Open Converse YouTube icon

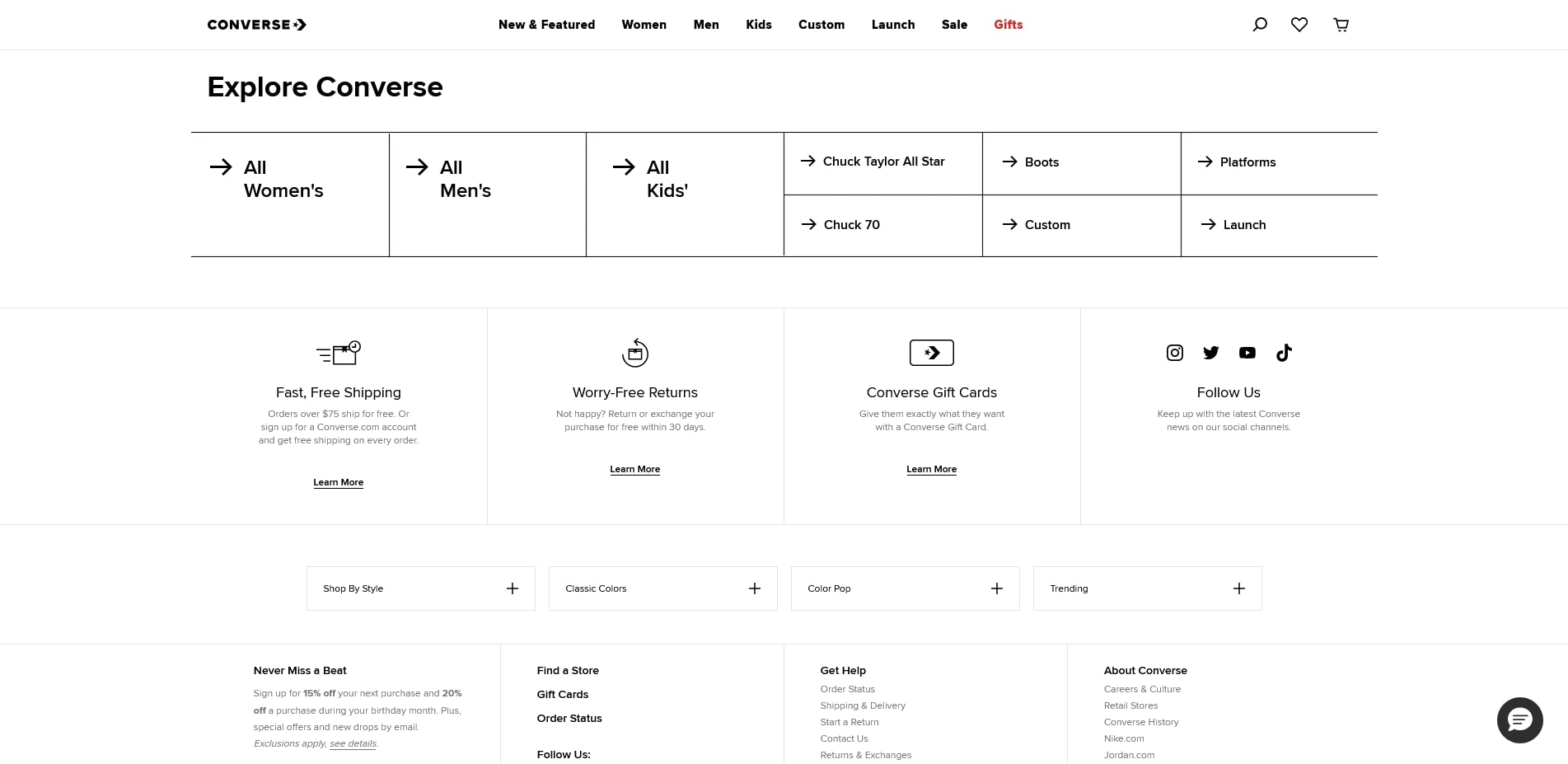point(1247,353)
